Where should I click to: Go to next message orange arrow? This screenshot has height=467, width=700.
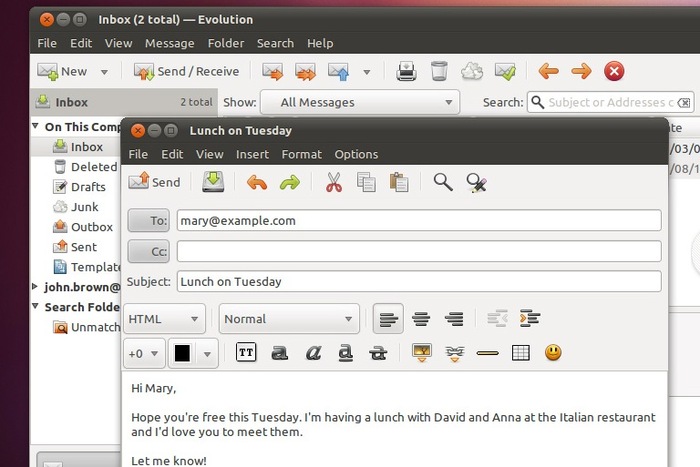(x=581, y=71)
